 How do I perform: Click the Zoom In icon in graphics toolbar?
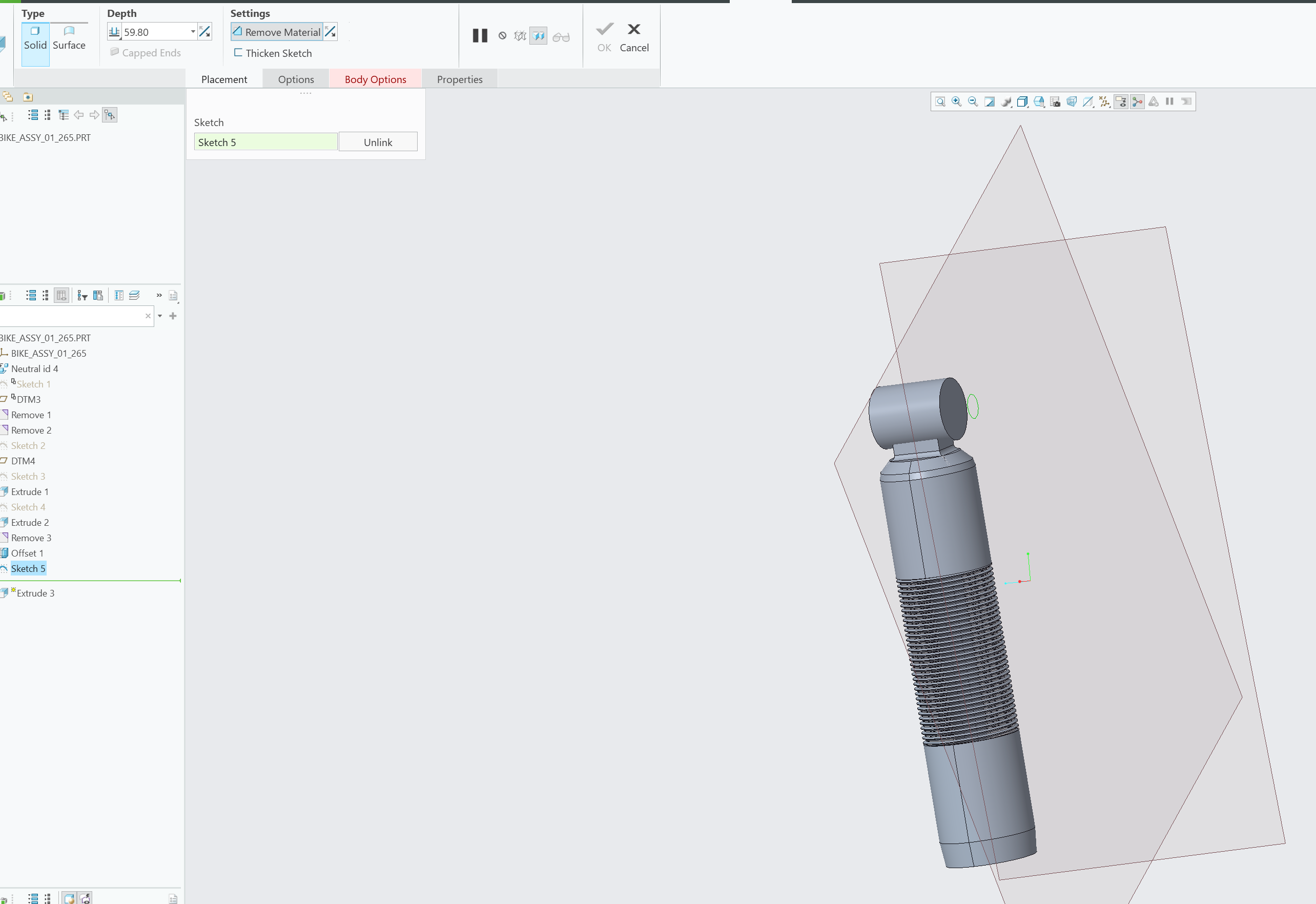point(956,102)
